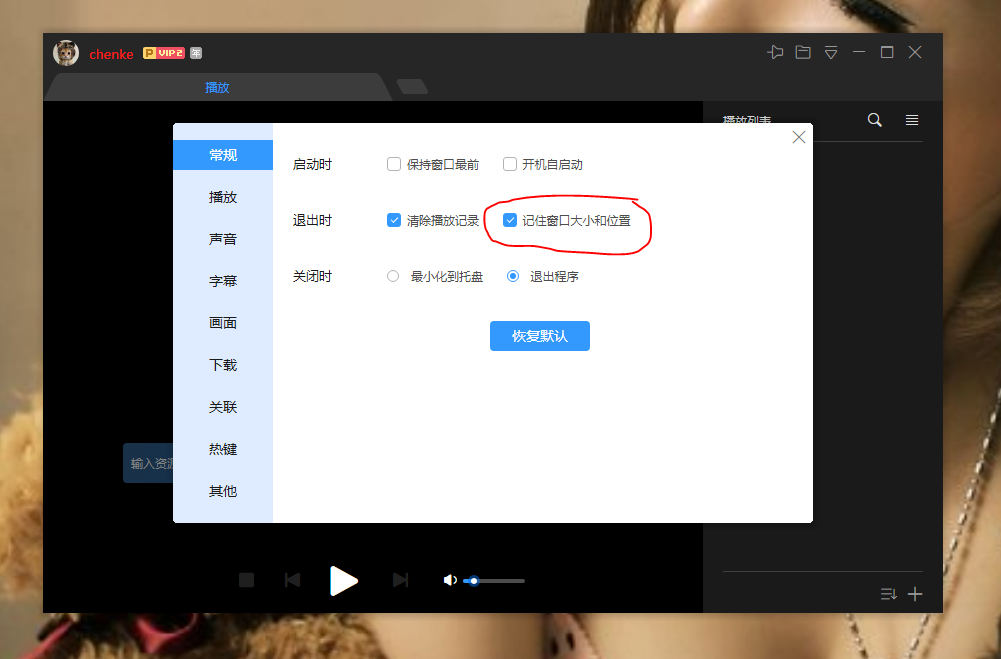The width and height of the screenshot is (1001, 659).
Task: Click the plus icon to add to playlist
Action: (x=915, y=594)
